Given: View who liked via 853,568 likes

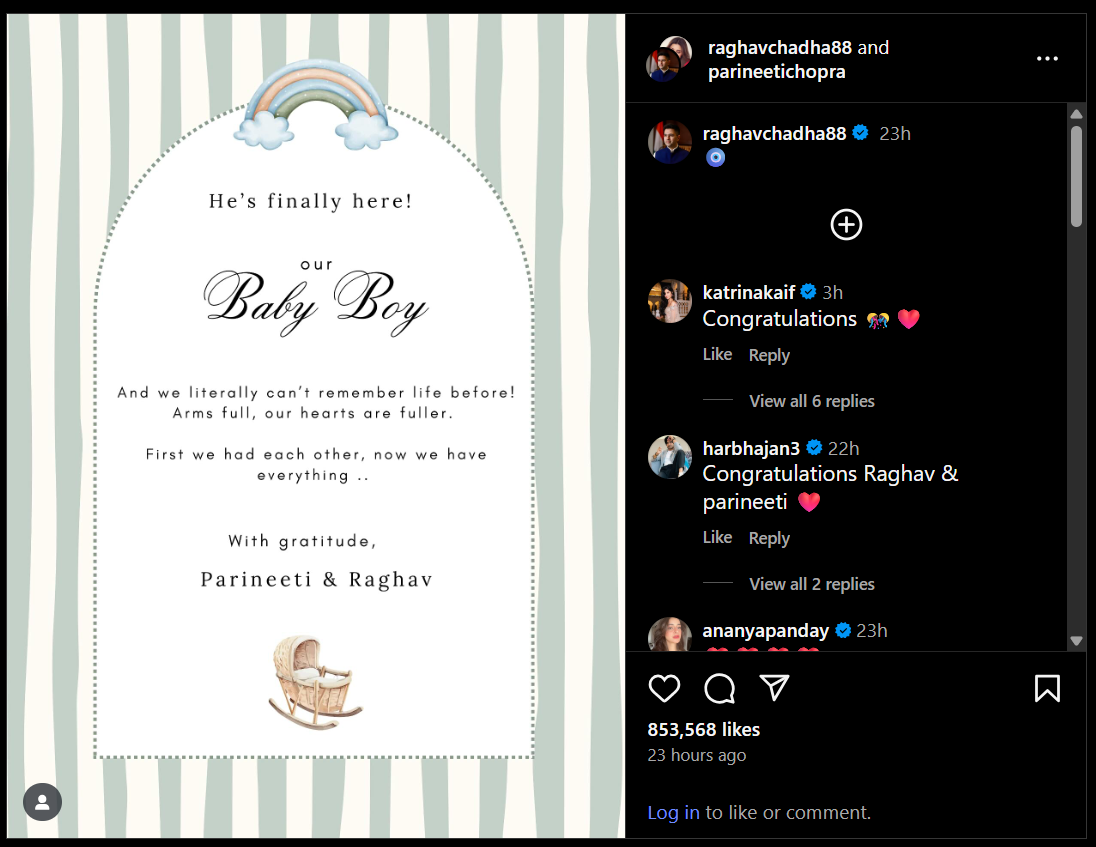Looking at the screenshot, I should [703, 730].
